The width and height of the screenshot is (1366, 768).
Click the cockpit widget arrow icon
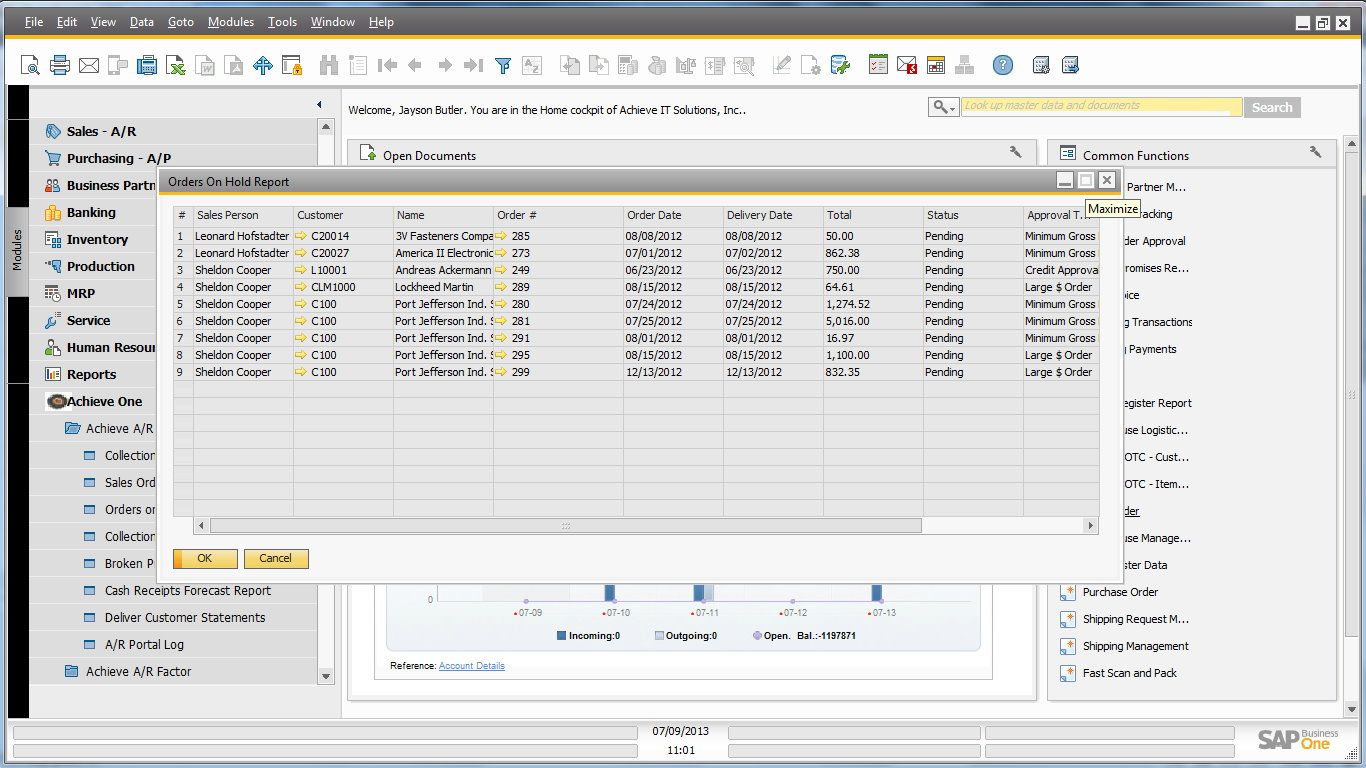pyautogui.click(x=1070, y=66)
